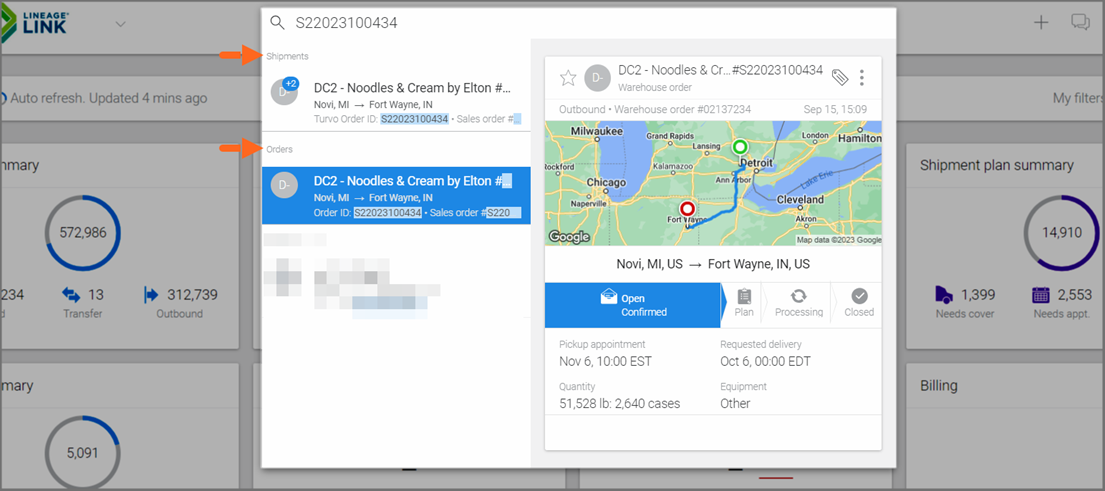Select the Plan status step

743,305
